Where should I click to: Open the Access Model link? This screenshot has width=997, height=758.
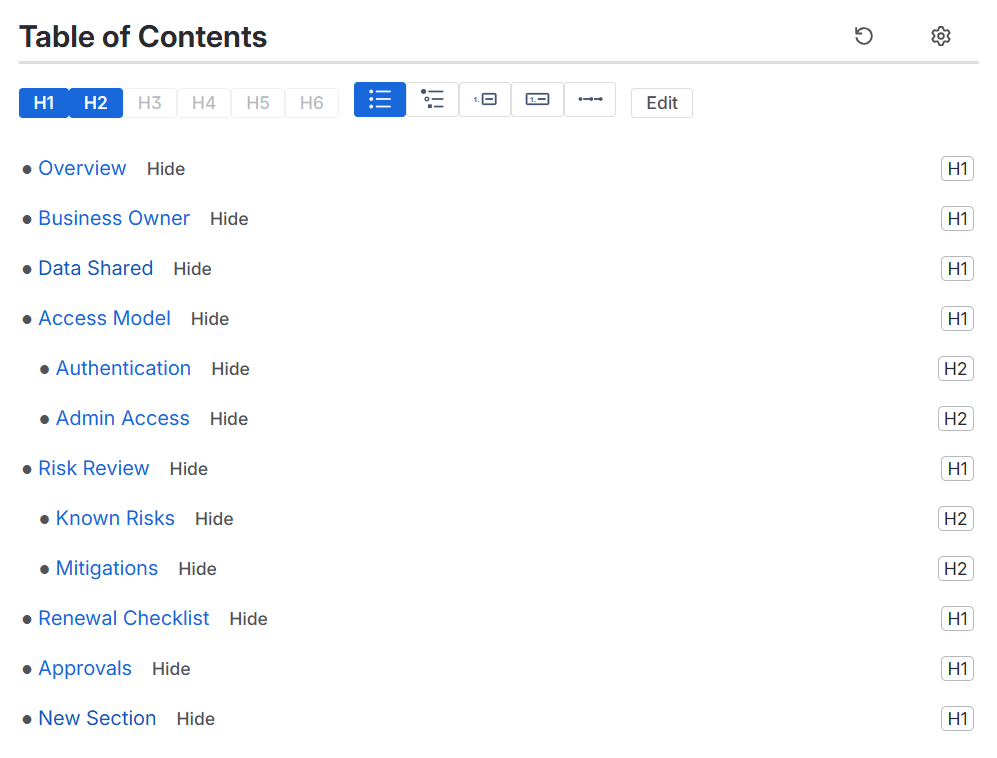click(104, 318)
